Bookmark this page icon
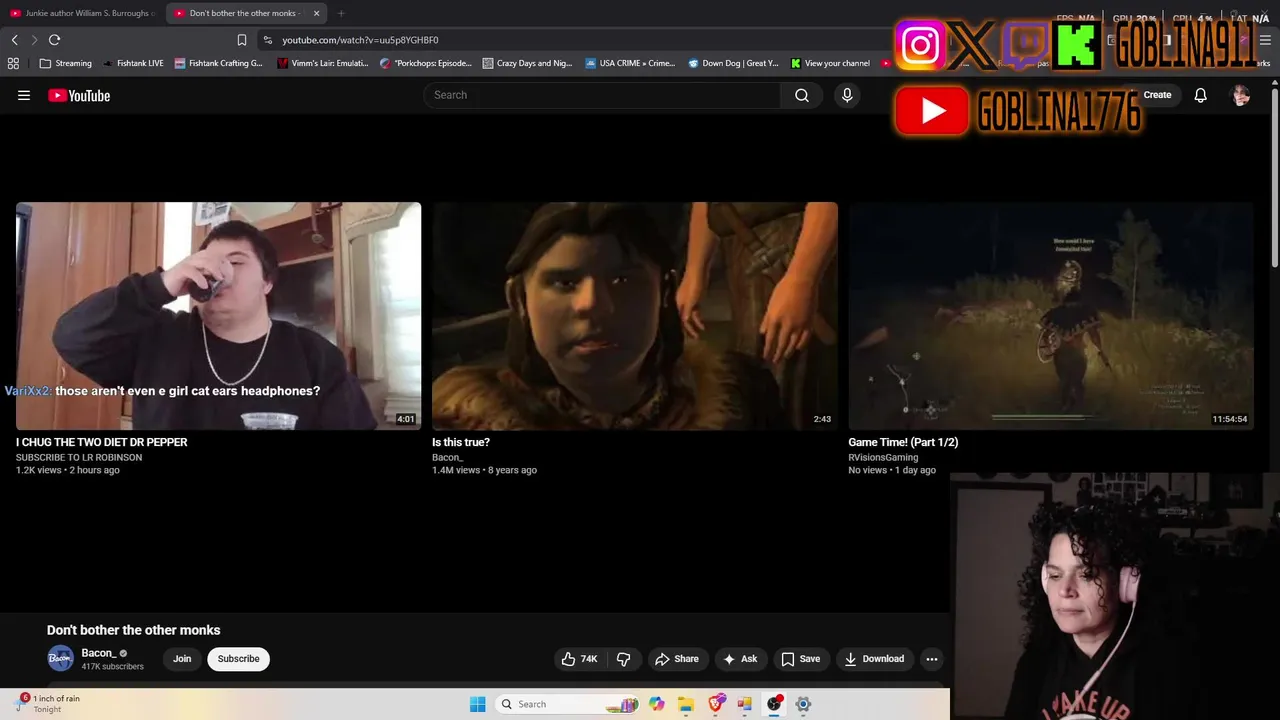This screenshot has height=720, width=1280. click(242, 40)
